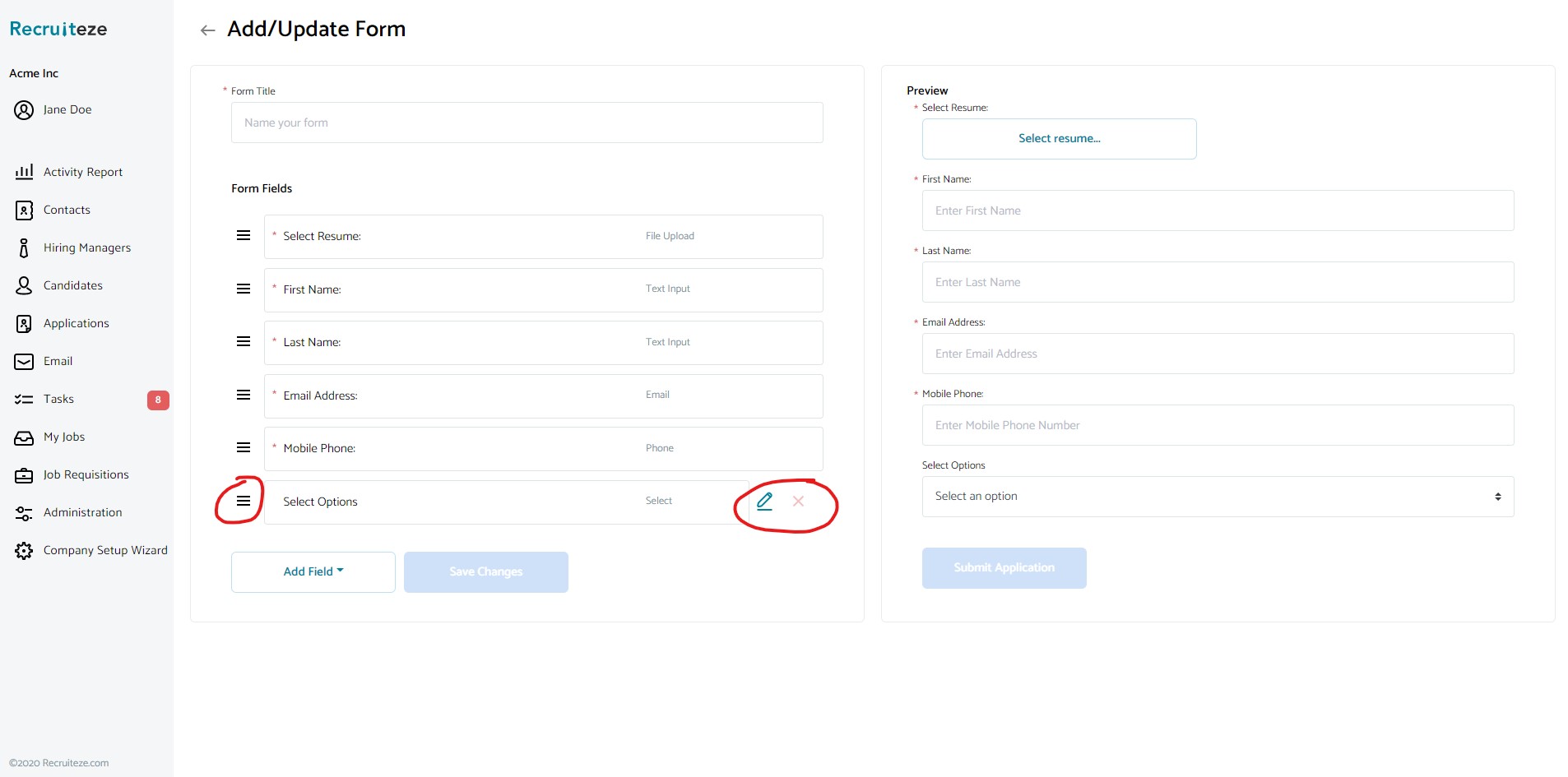Click the Select resume button in Preview
Viewport: 1568px width, 777px height.
click(x=1059, y=138)
